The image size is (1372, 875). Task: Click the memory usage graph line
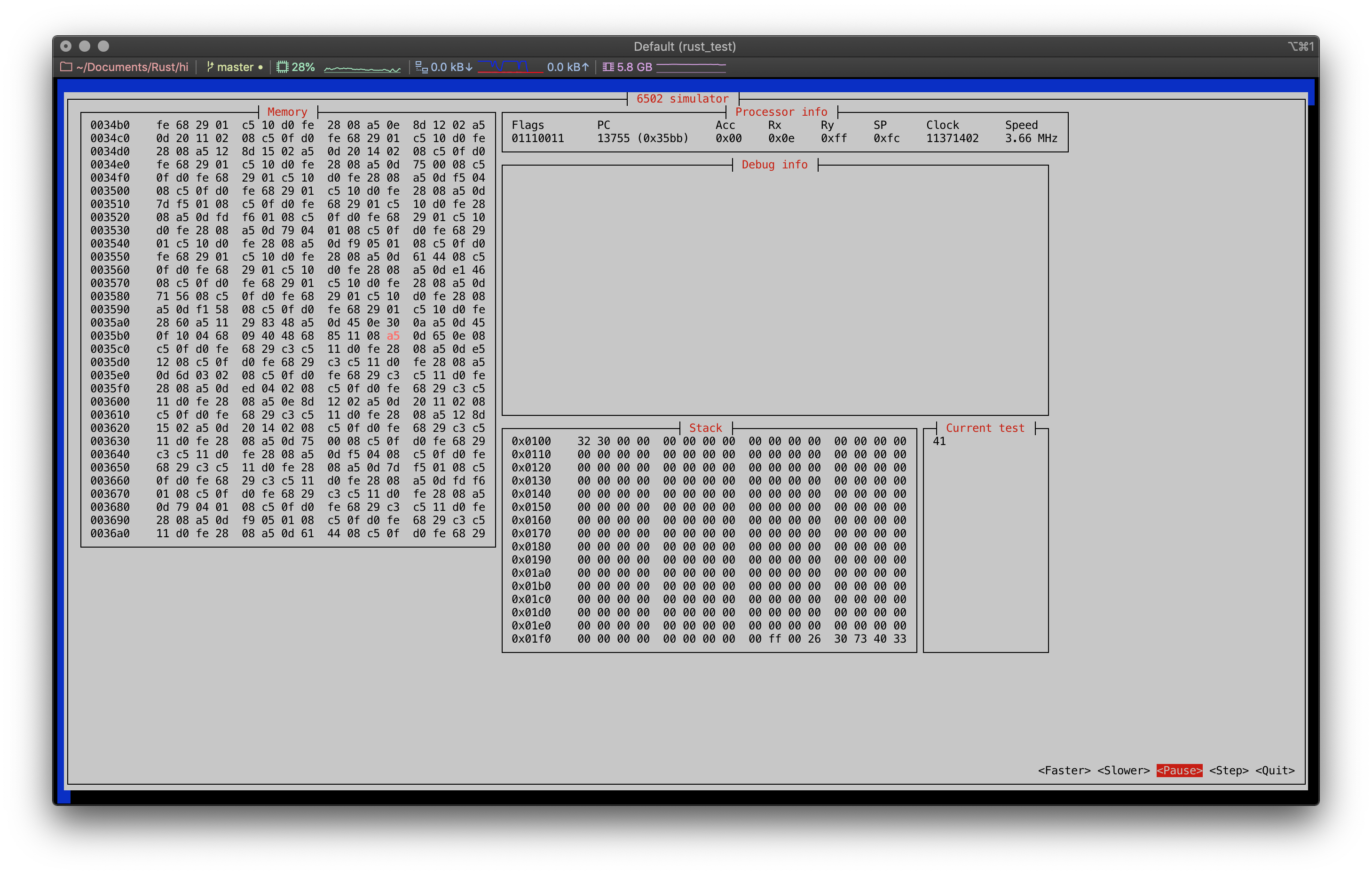[691, 65]
